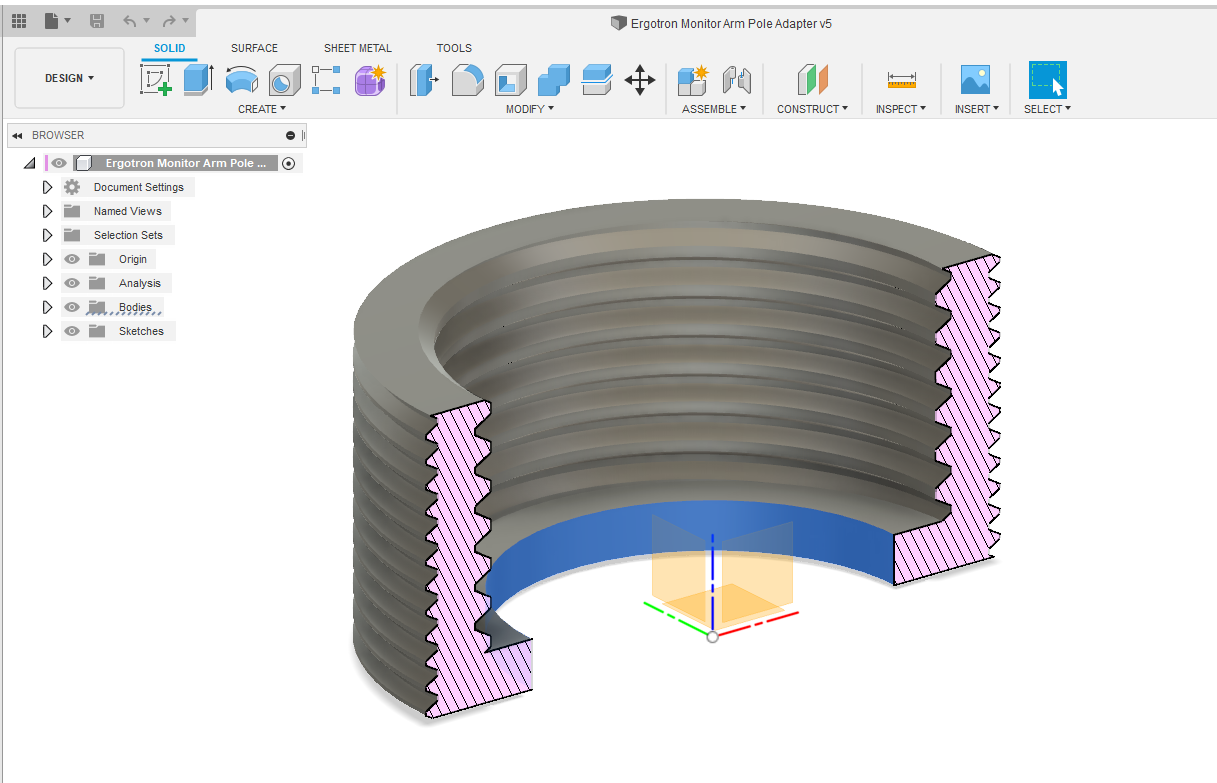
Task: Select the Extrude tool
Action: click(199, 79)
